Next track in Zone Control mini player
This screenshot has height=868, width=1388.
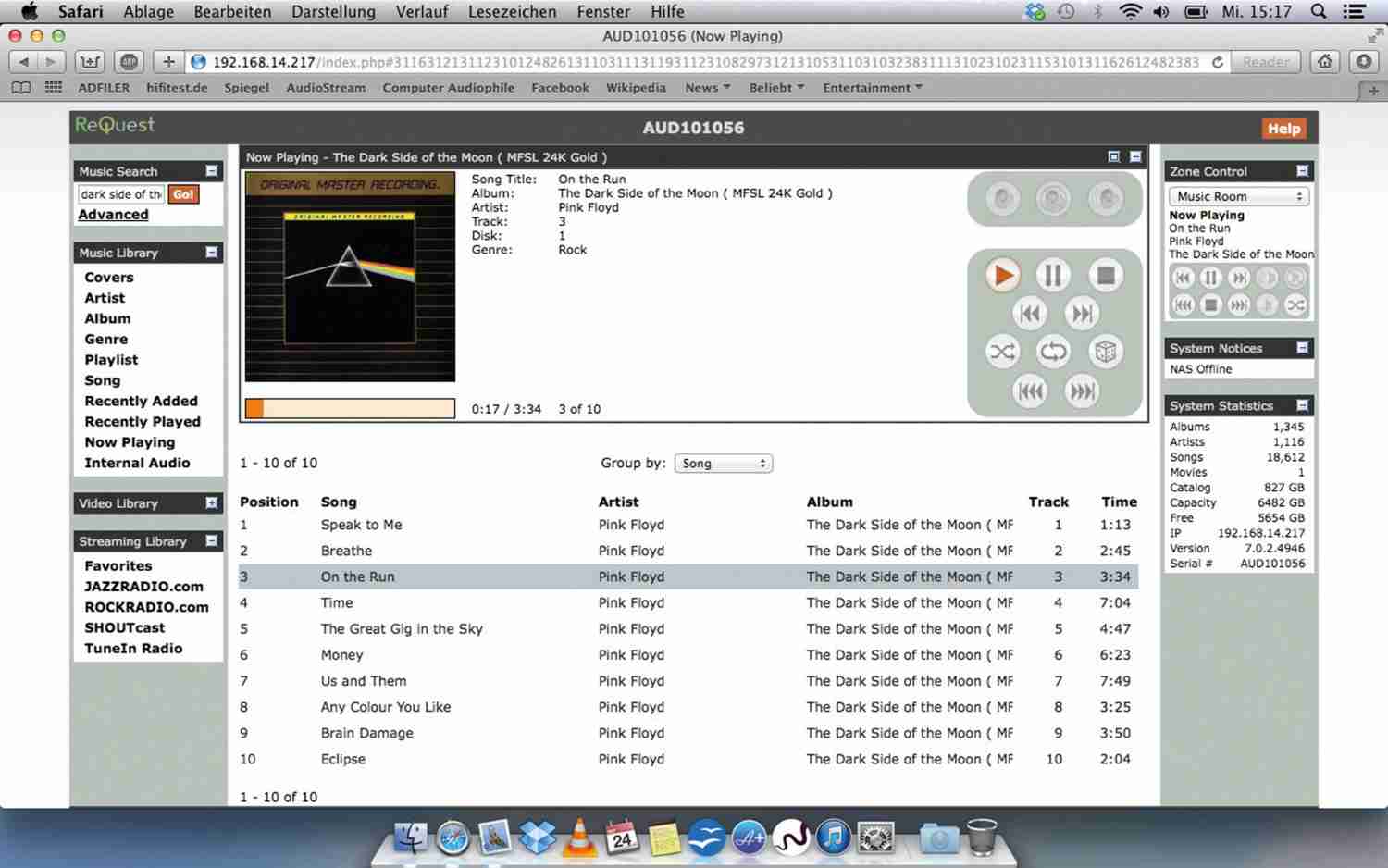pyautogui.click(x=1239, y=278)
